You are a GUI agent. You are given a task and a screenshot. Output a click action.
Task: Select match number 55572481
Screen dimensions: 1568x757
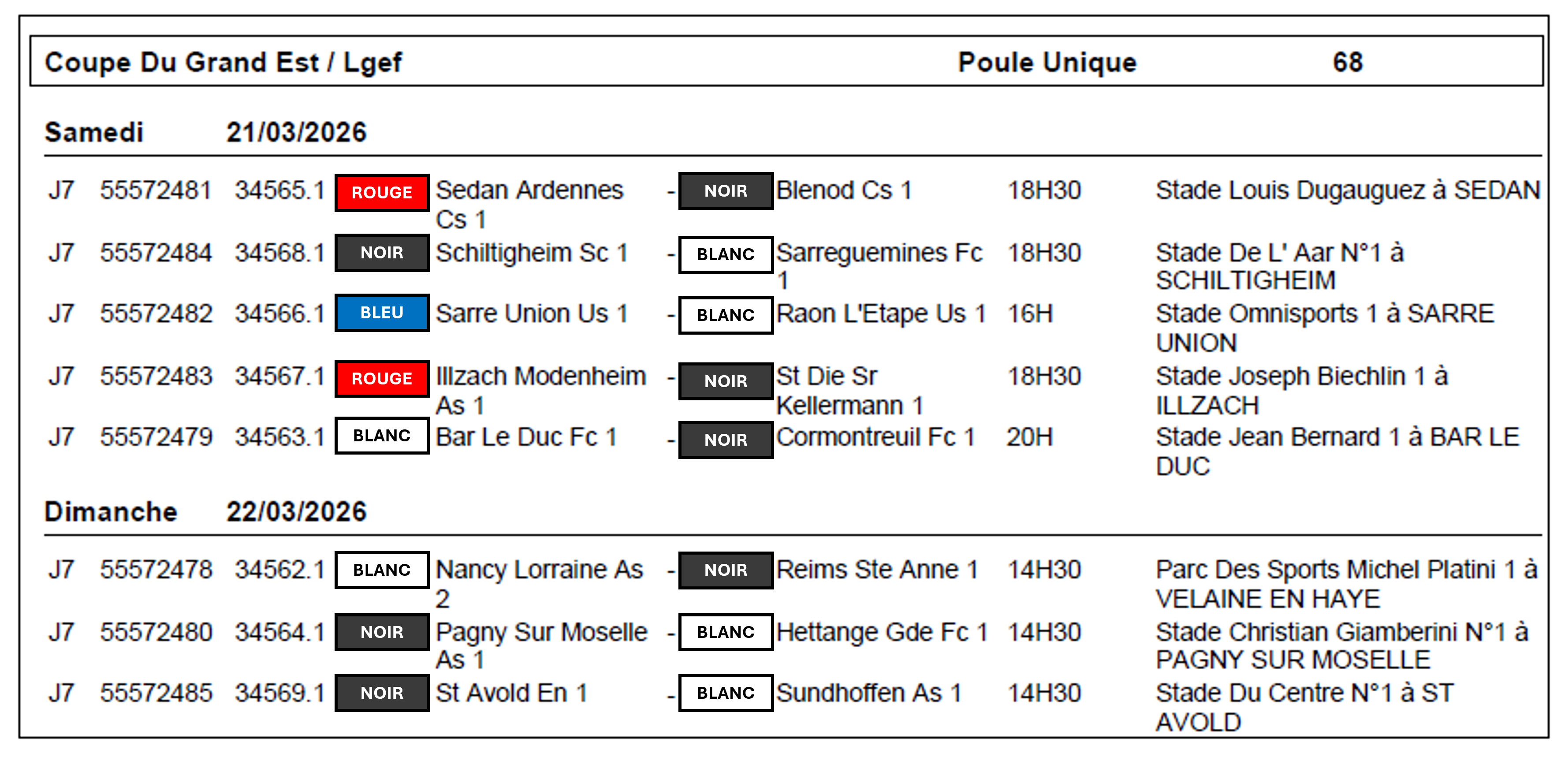point(156,190)
